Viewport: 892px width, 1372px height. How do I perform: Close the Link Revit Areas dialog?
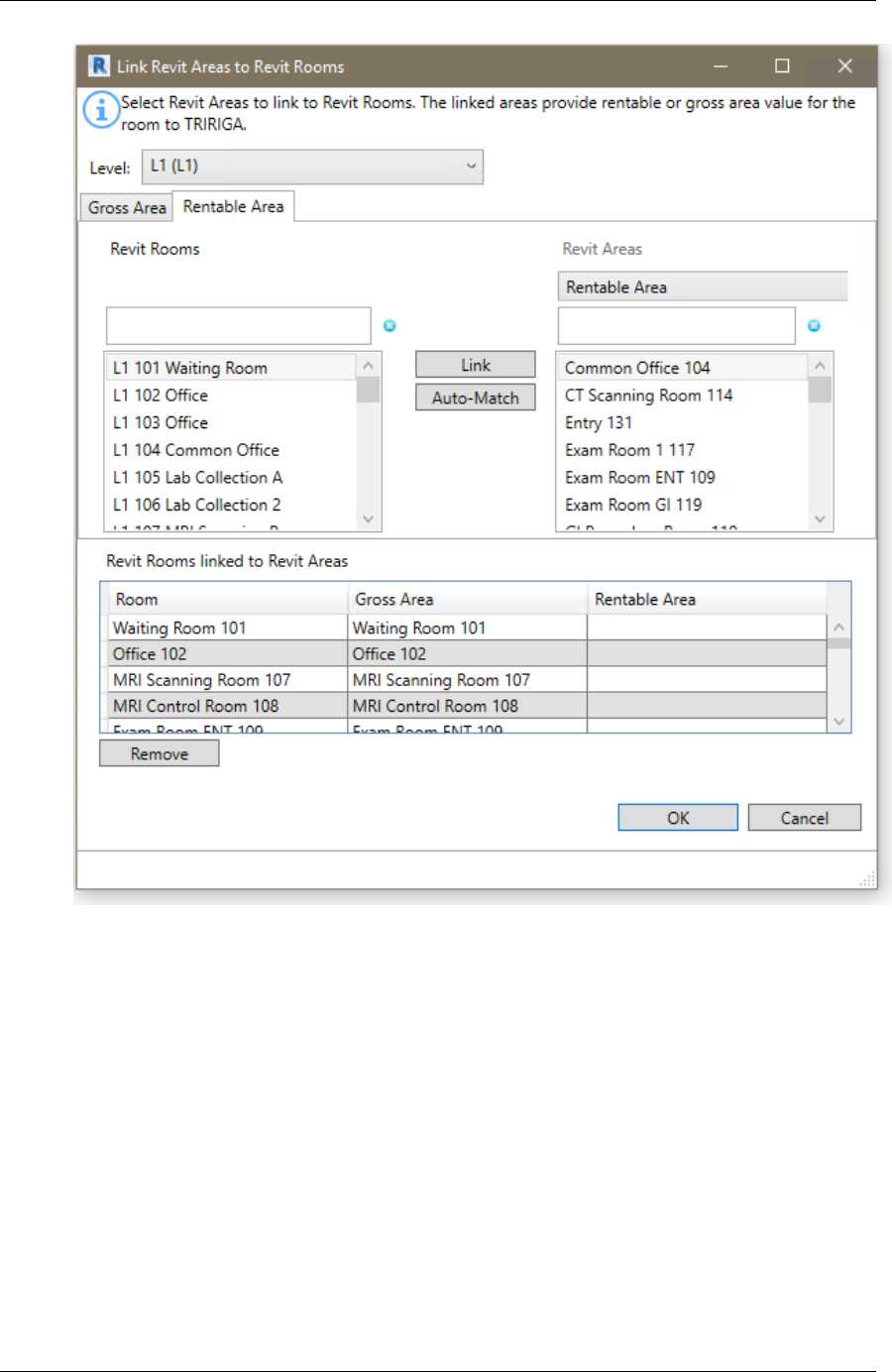coord(844,66)
